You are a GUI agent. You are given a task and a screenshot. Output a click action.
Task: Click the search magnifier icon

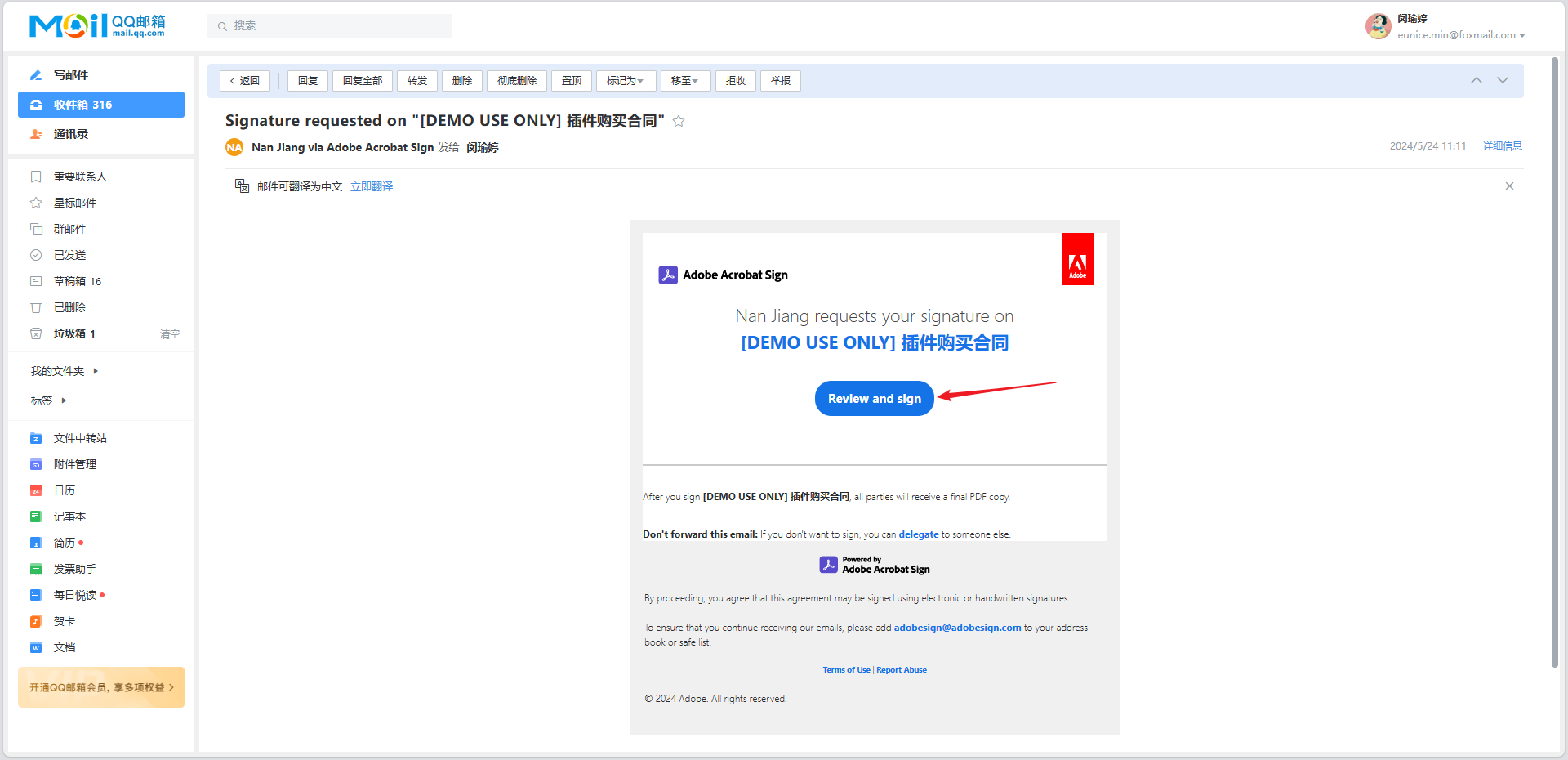point(222,26)
